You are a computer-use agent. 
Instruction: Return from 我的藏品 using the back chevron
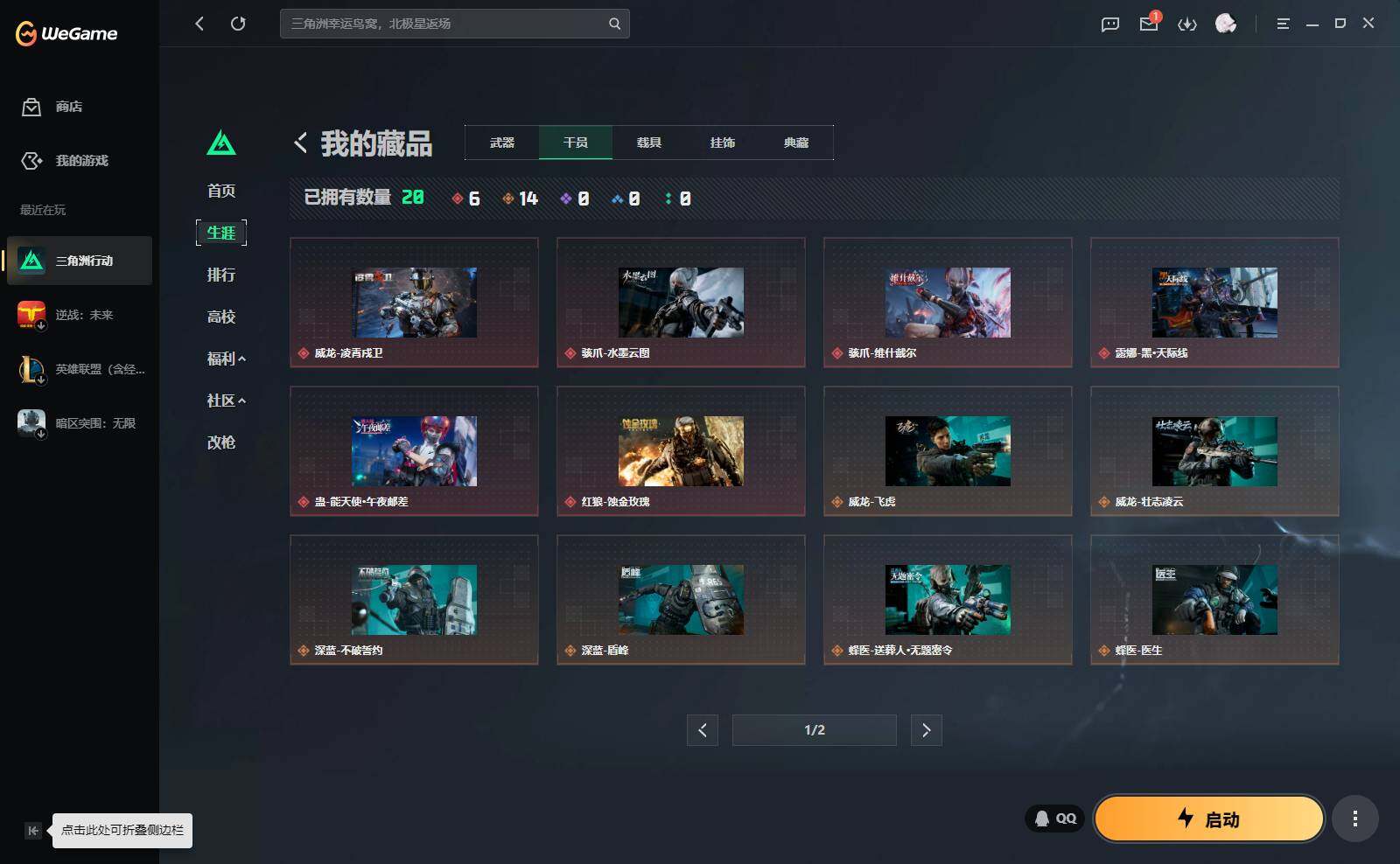(300, 143)
